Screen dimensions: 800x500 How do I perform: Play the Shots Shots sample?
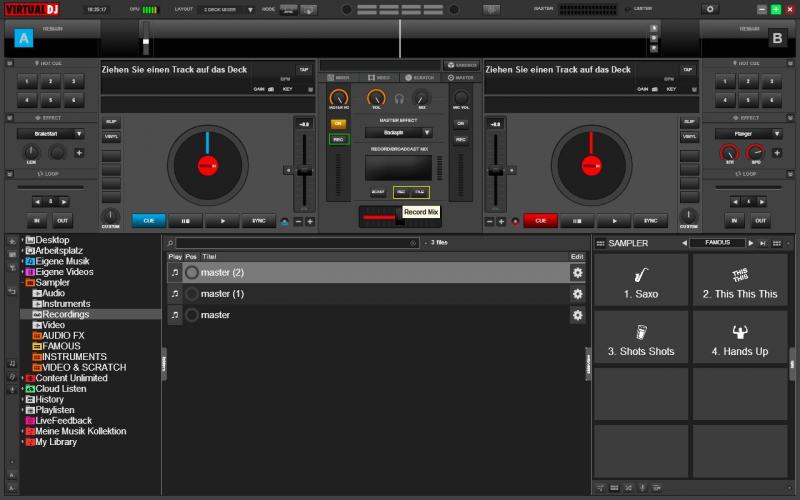click(x=640, y=336)
